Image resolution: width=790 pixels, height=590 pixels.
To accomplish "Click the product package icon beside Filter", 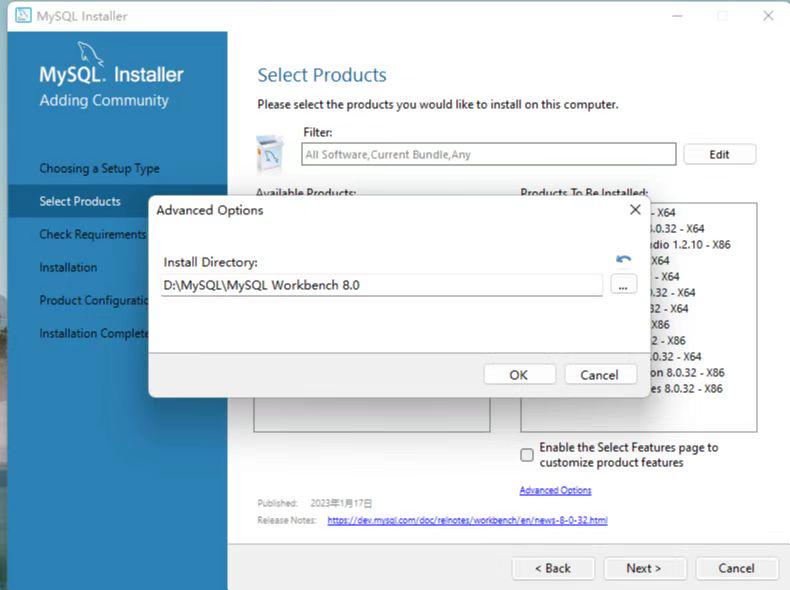I will click(270, 154).
